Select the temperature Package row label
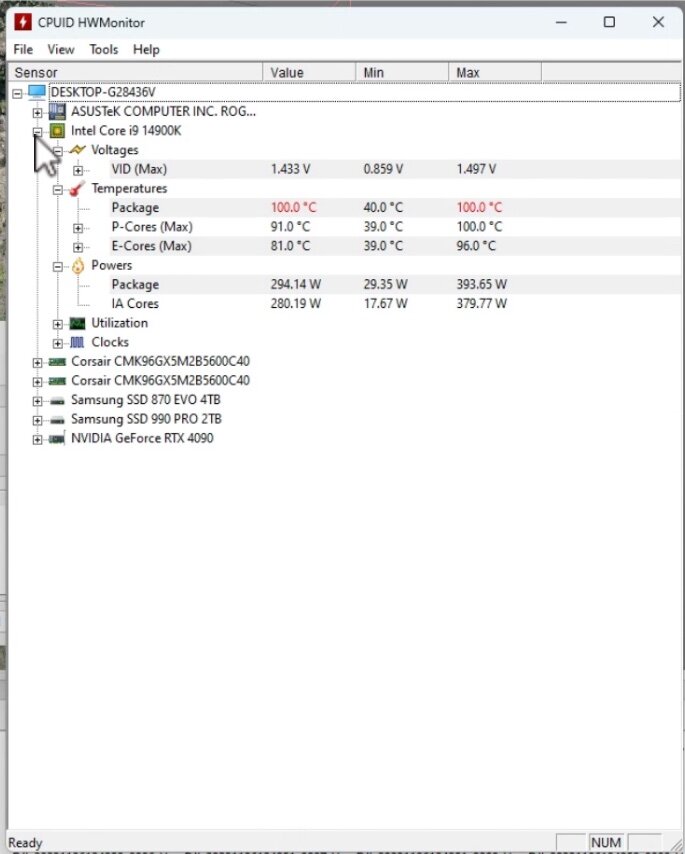 [135, 208]
